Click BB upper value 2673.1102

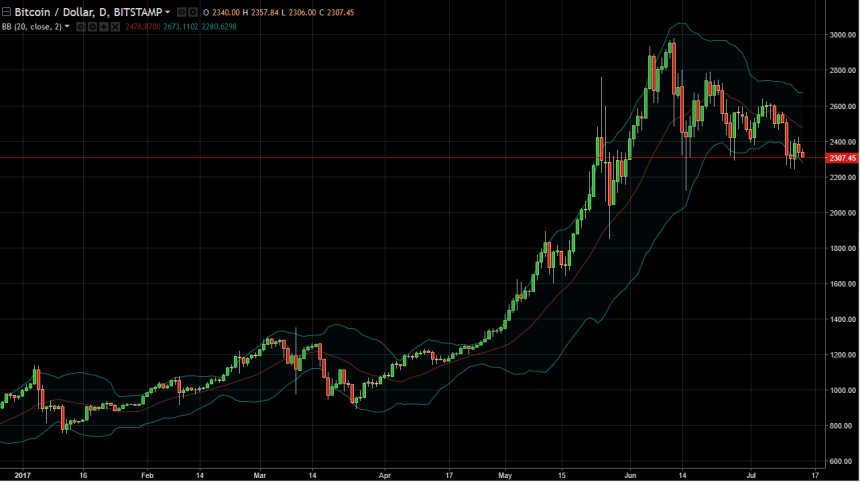click(180, 26)
